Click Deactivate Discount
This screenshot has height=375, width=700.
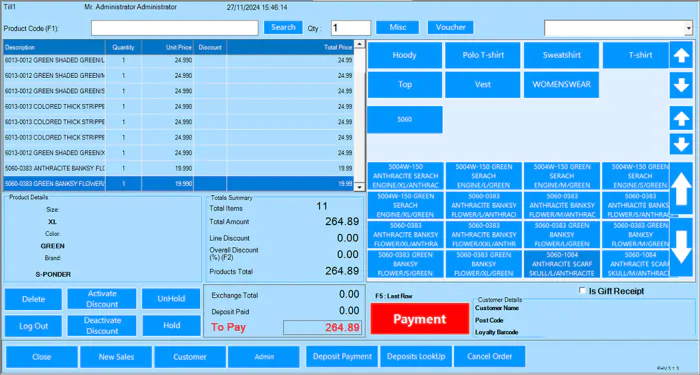[102, 326]
